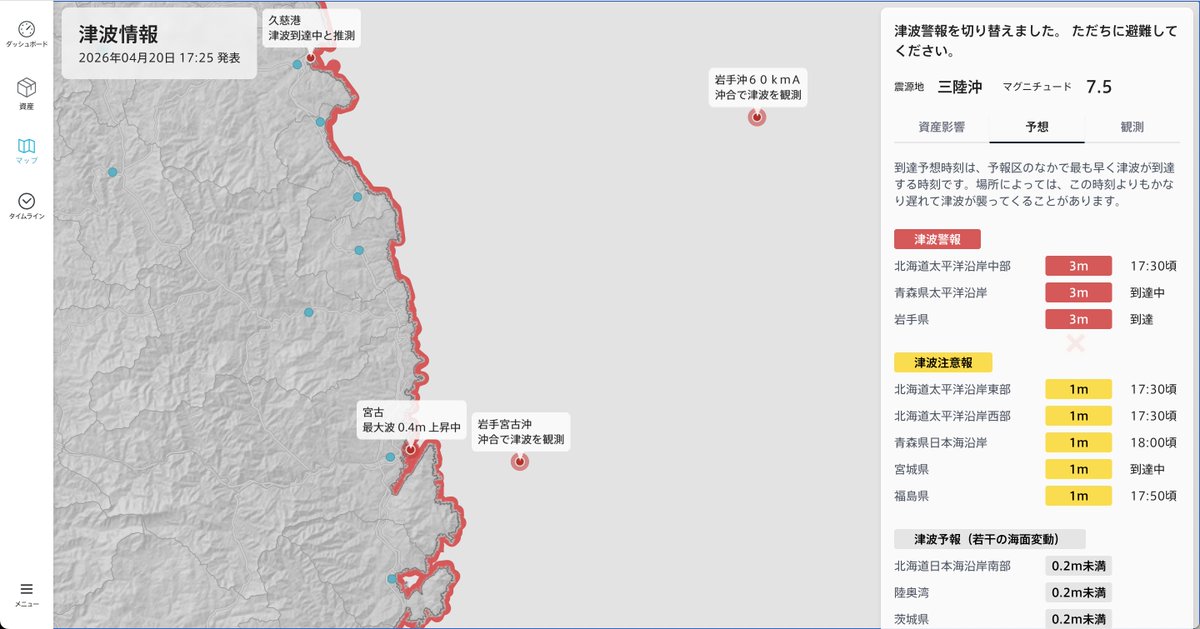Click the 0.2m未満 badge for 陸奥湾

(x=1079, y=592)
